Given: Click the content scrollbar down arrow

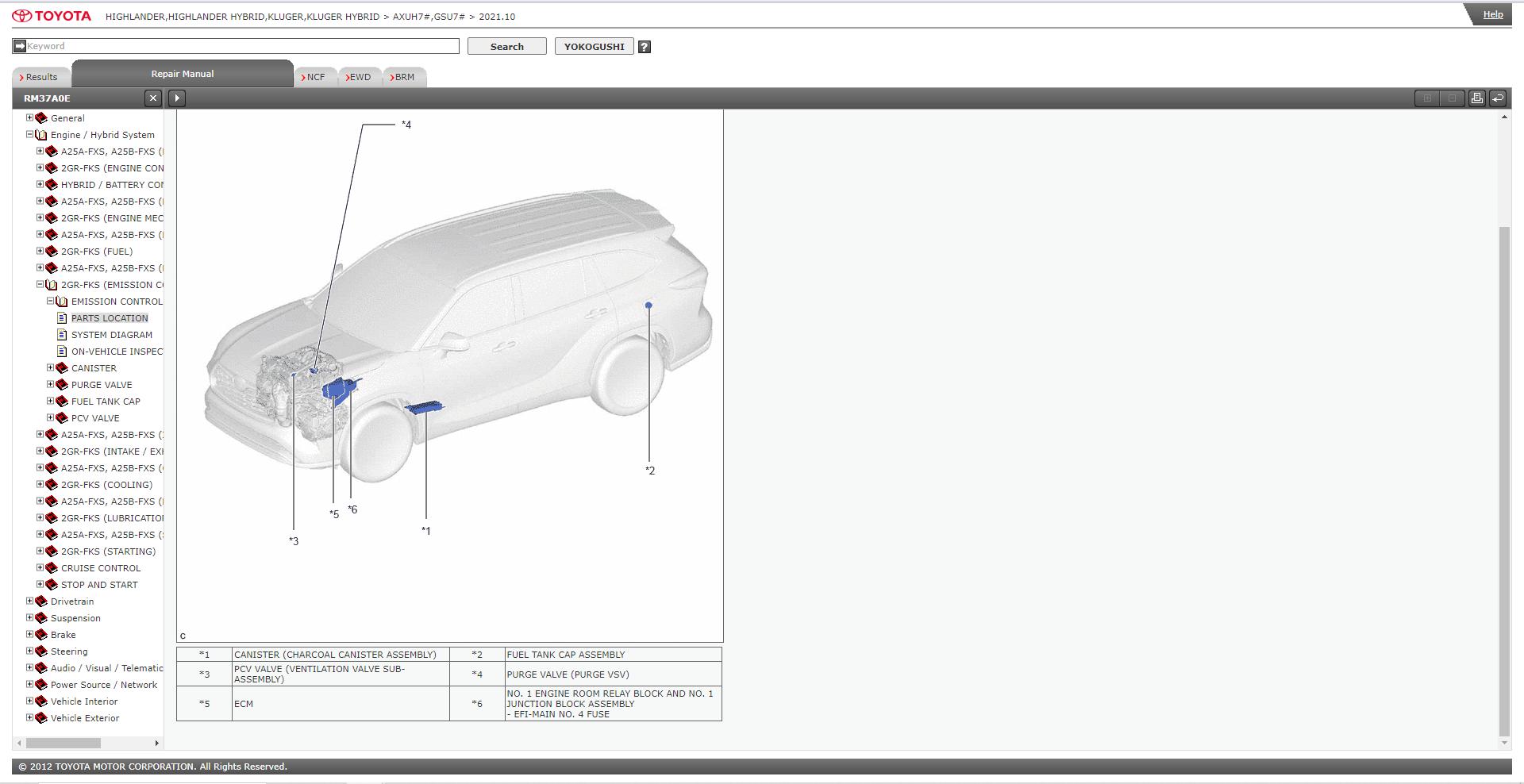Looking at the screenshot, I should [1504, 744].
